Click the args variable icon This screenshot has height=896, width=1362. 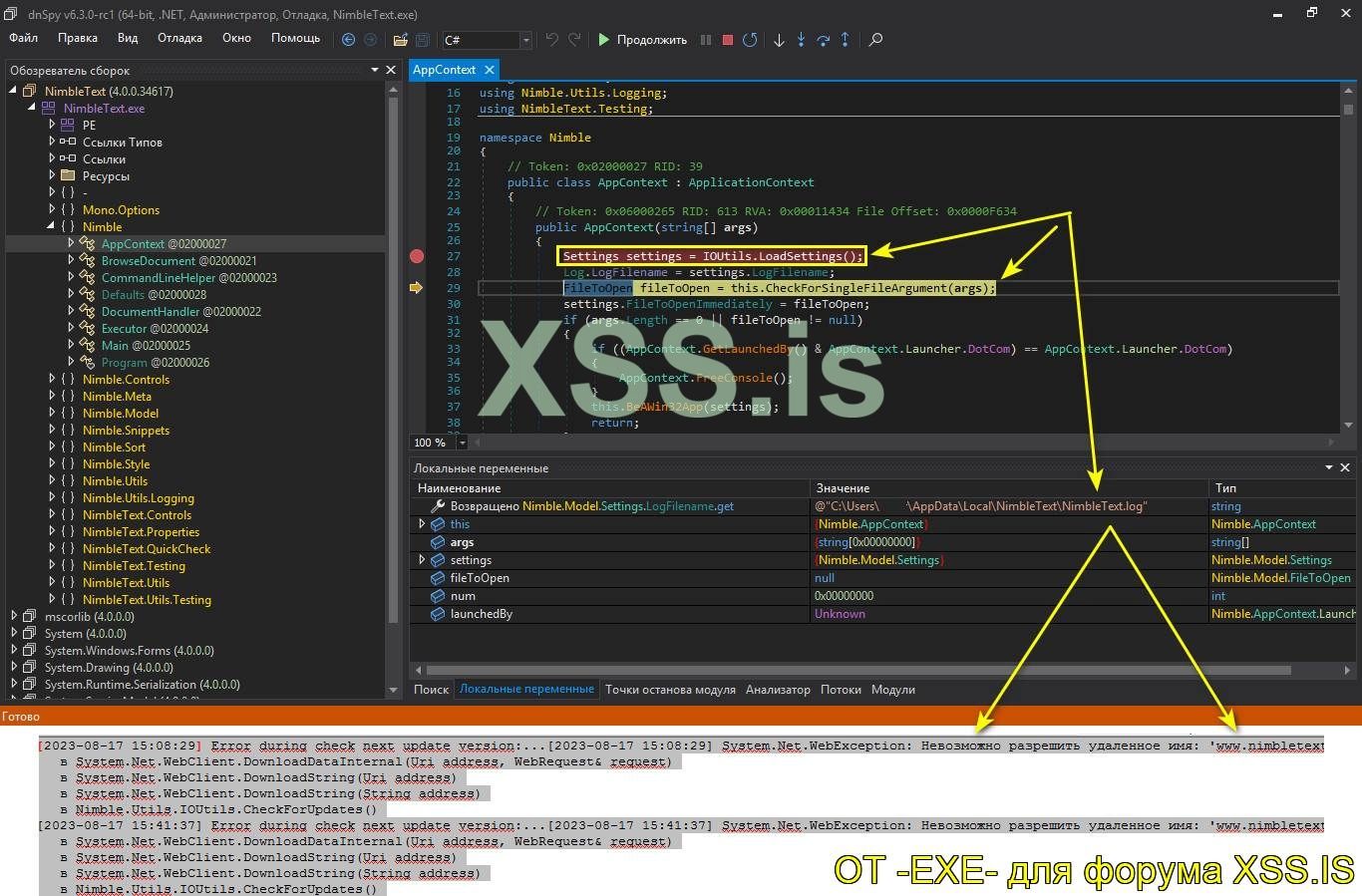[x=438, y=542]
